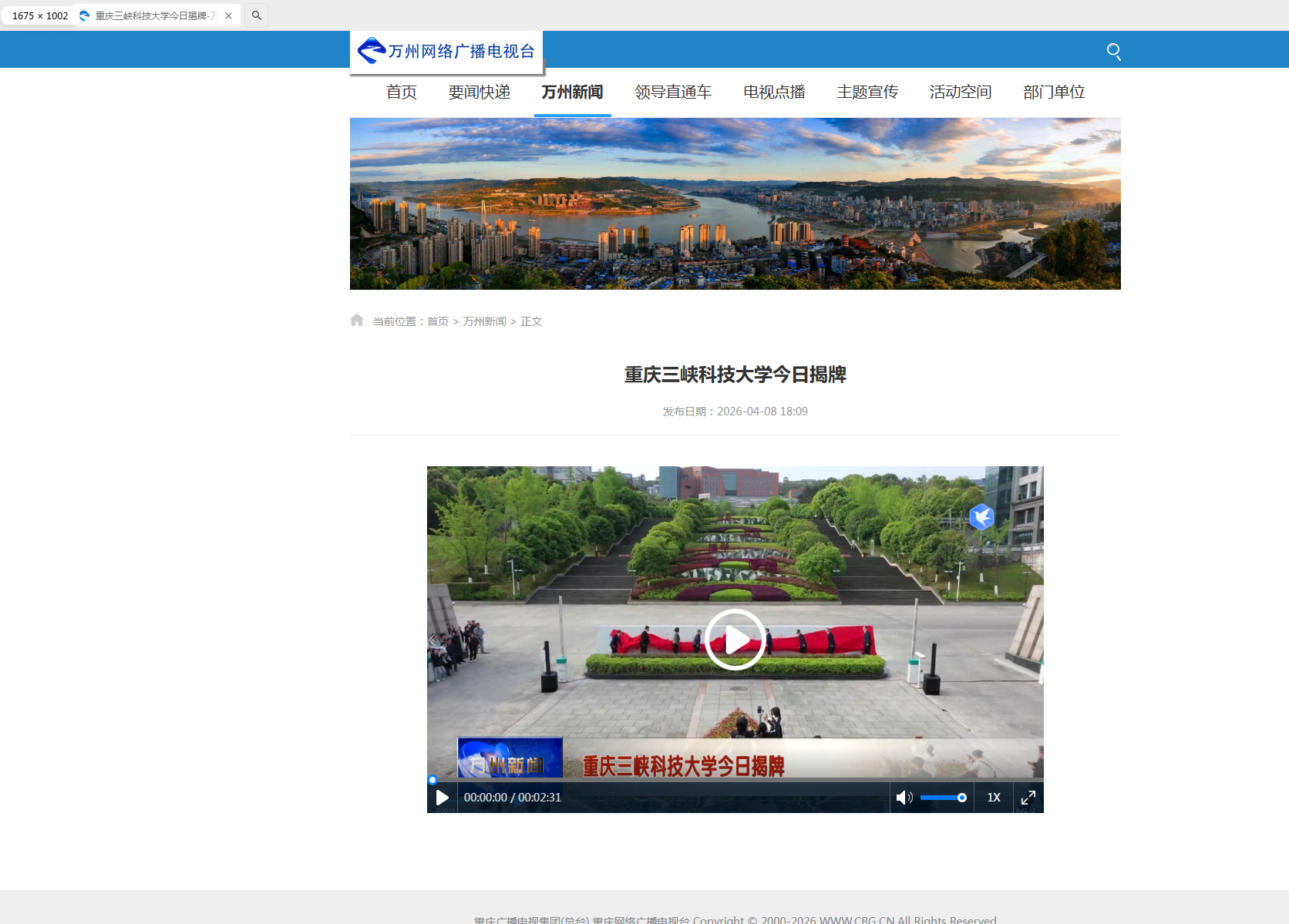Click the 万州新闻 breadcrumb link
The width and height of the screenshot is (1289, 924).
484,321
